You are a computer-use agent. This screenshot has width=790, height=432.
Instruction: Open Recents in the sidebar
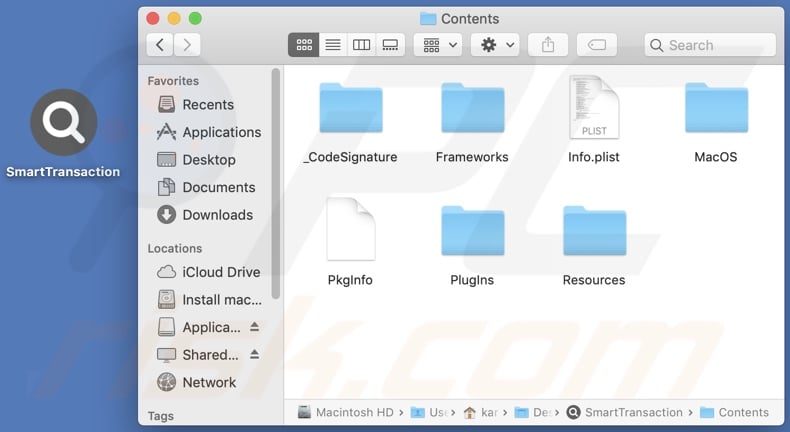208,105
